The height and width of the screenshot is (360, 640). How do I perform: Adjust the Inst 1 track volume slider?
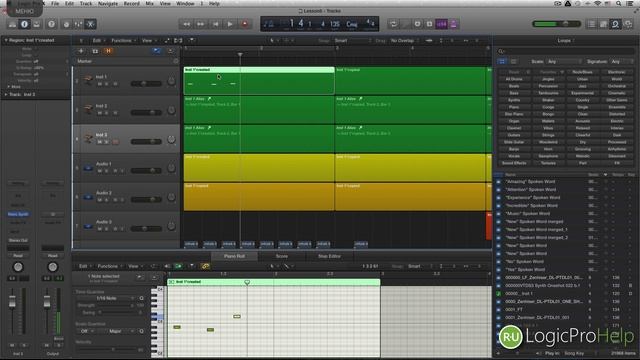pyautogui.click(x=146, y=83)
